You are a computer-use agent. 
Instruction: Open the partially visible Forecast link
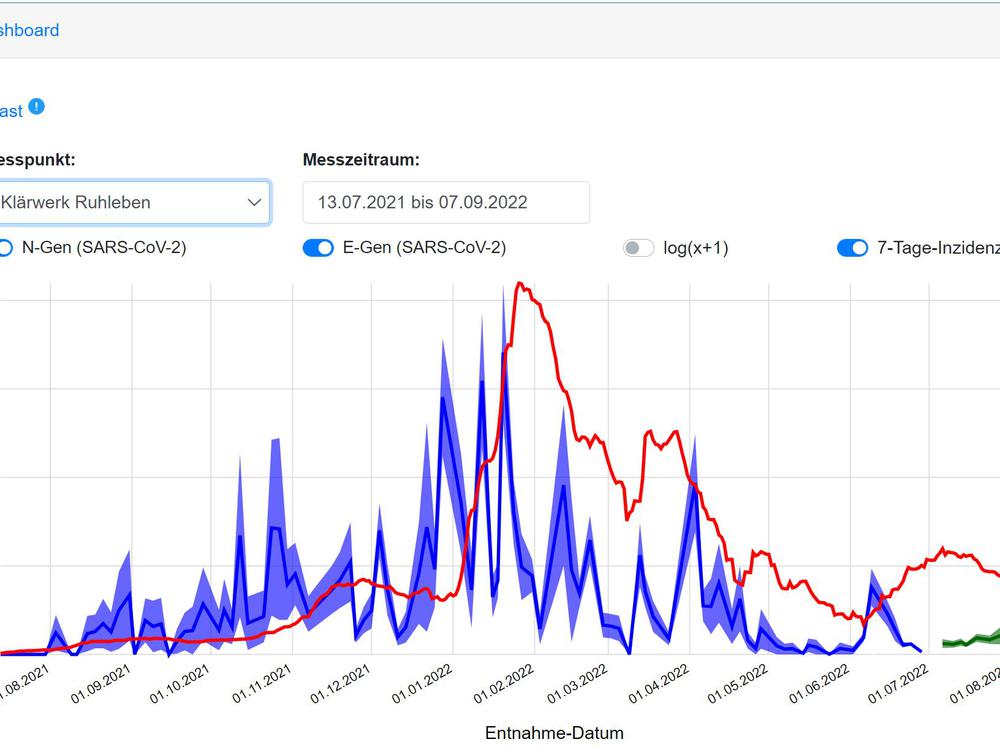pos(11,111)
